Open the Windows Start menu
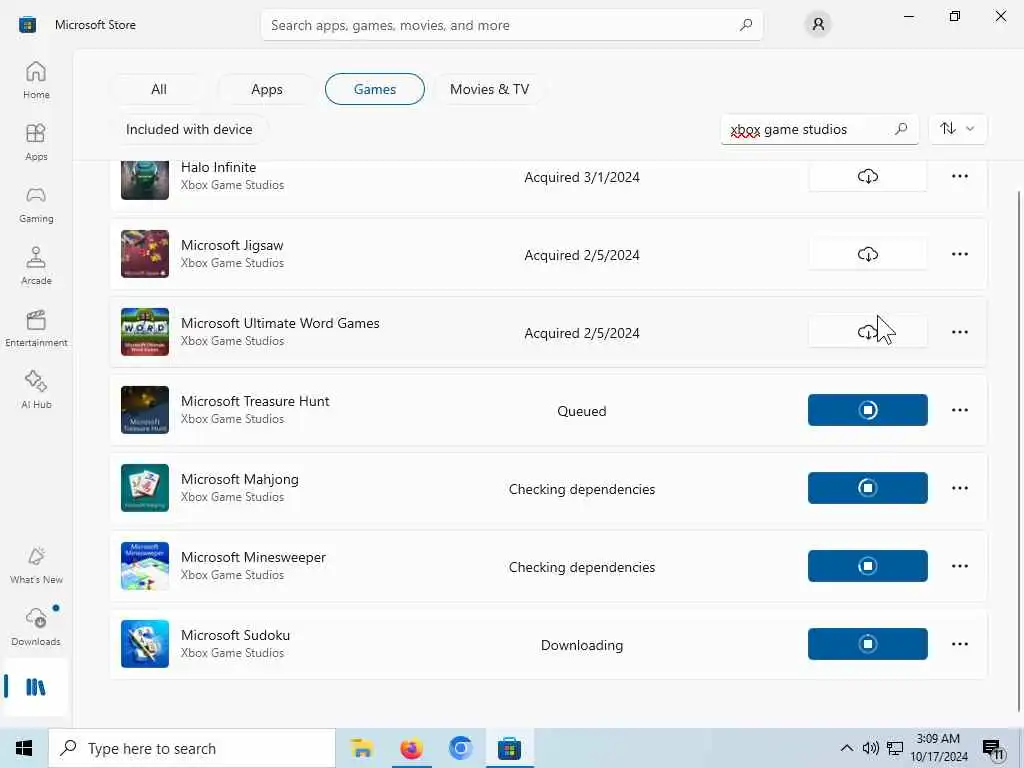This screenshot has height=768, width=1024. (24, 748)
